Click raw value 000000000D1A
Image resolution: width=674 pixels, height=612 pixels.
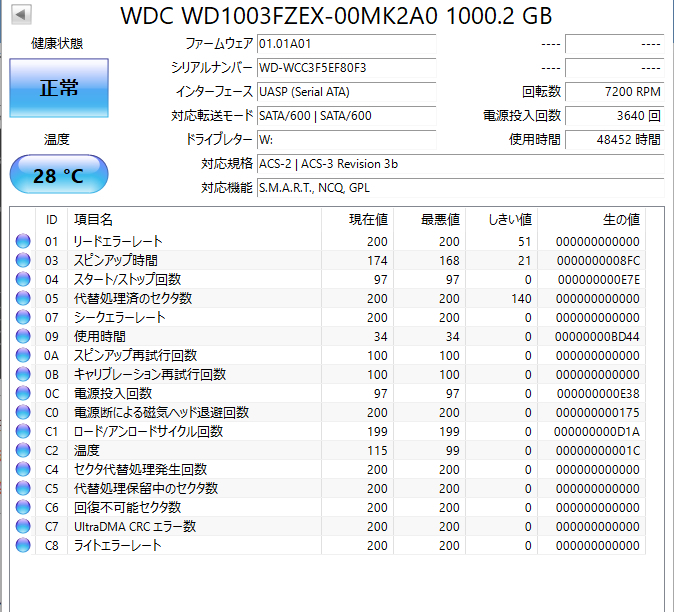click(x=597, y=431)
